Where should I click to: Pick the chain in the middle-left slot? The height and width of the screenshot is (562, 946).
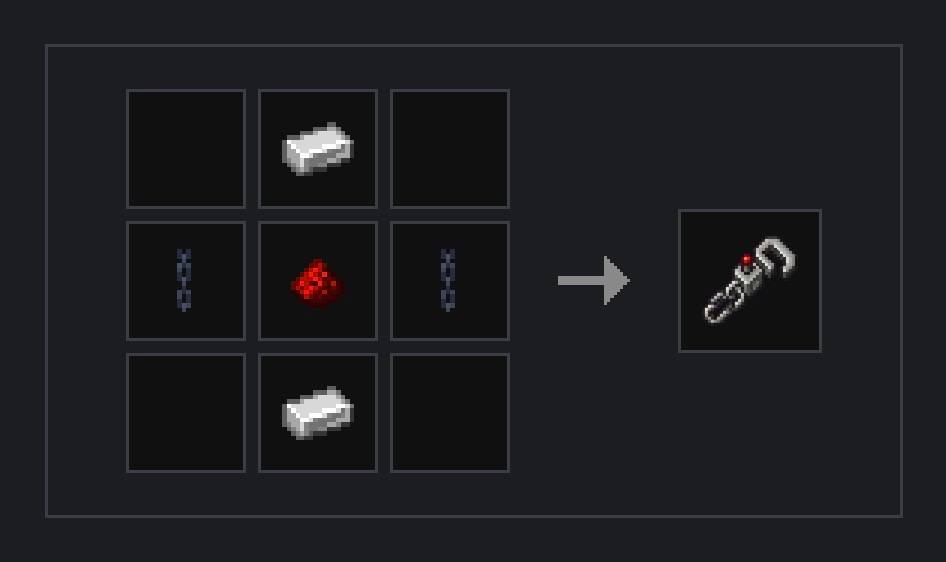point(184,280)
